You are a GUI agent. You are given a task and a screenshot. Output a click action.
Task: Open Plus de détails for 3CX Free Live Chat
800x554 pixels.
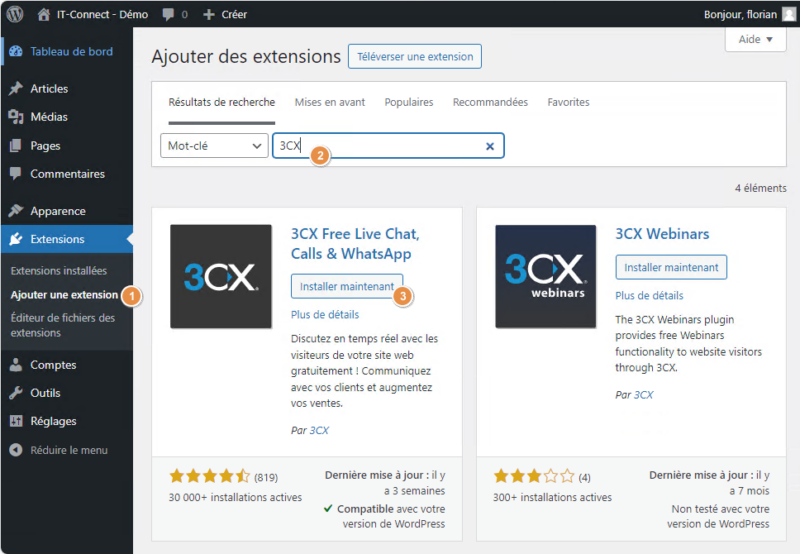click(325, 314)
